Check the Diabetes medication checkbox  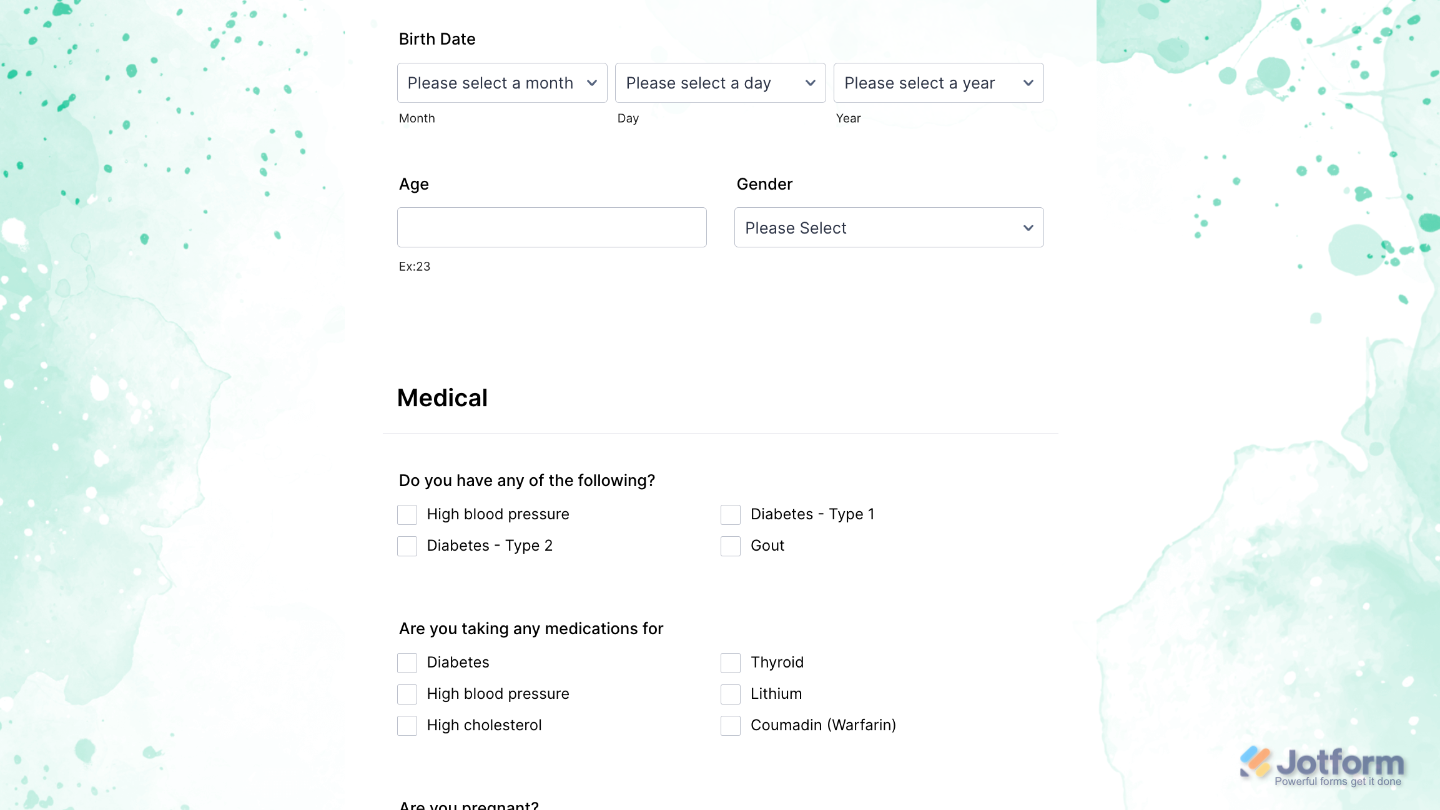point(407,662)
